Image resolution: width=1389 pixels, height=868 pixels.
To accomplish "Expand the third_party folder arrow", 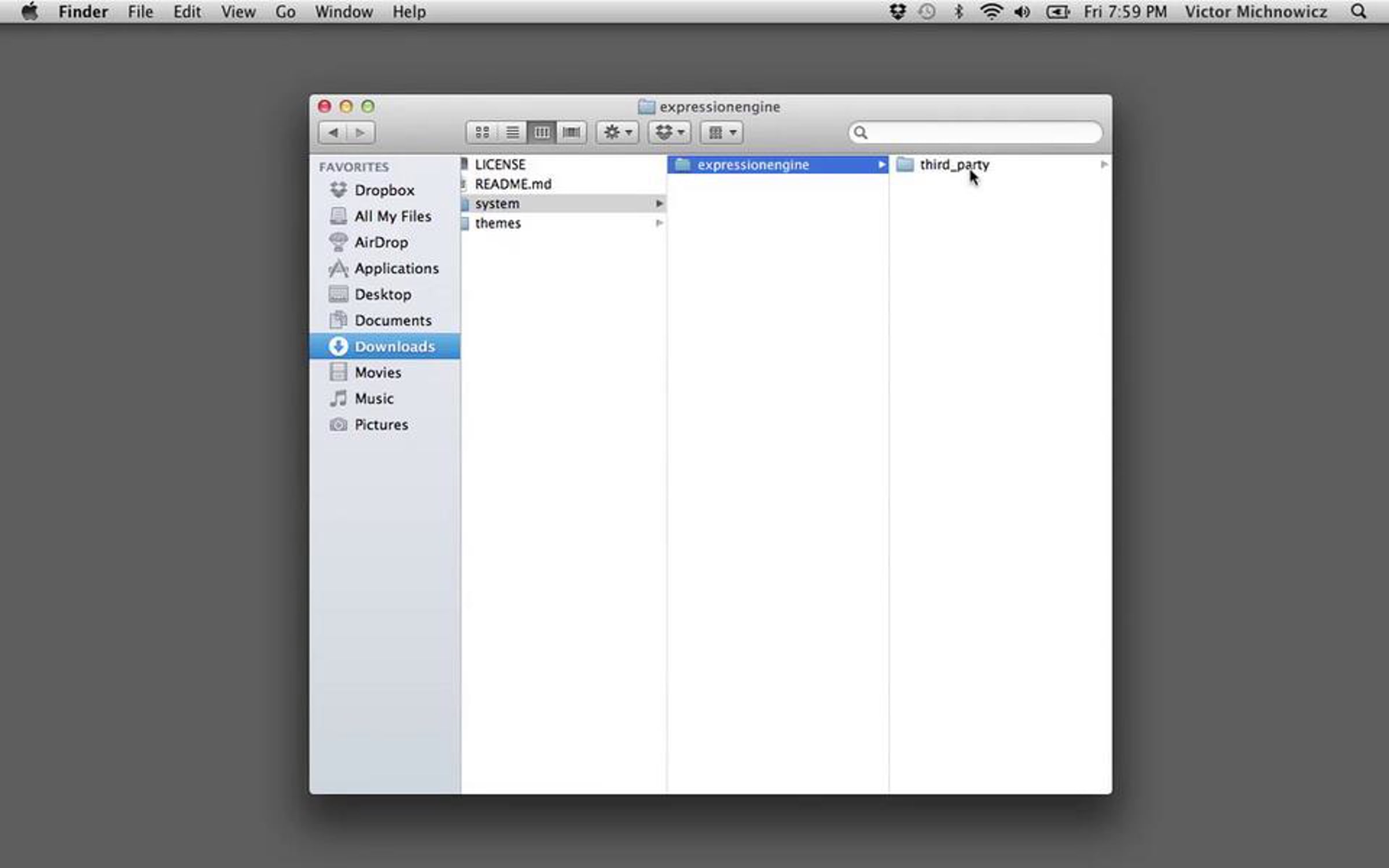I will [x=1104, y=165].
